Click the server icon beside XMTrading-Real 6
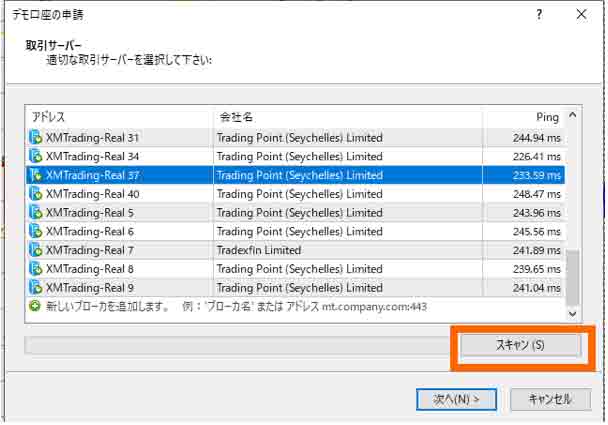The width and height of the screenshot is (608, 425). coord(36,232)
